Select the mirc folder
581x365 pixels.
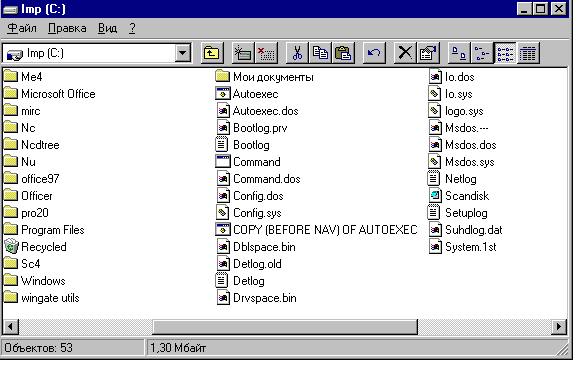pos(22,111)
